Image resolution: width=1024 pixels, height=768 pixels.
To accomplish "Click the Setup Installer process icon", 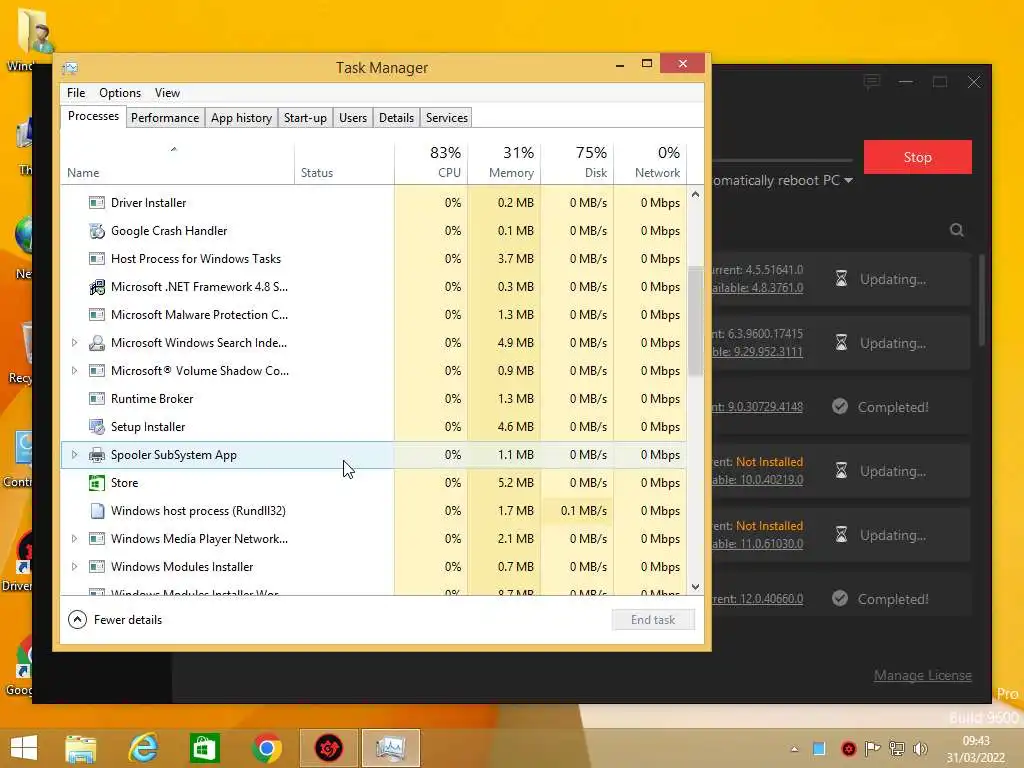I will tap(97, 427).
